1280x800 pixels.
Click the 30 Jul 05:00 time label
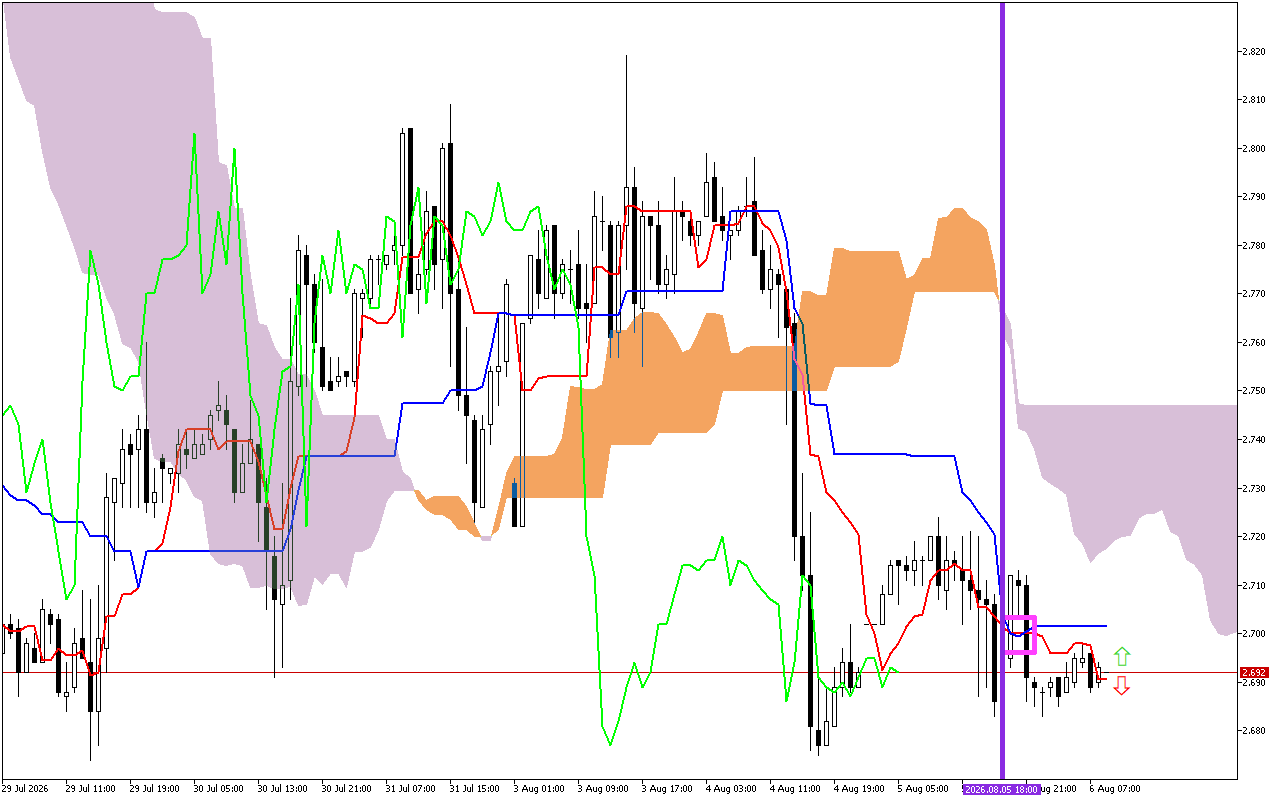[x=218, y=789]
